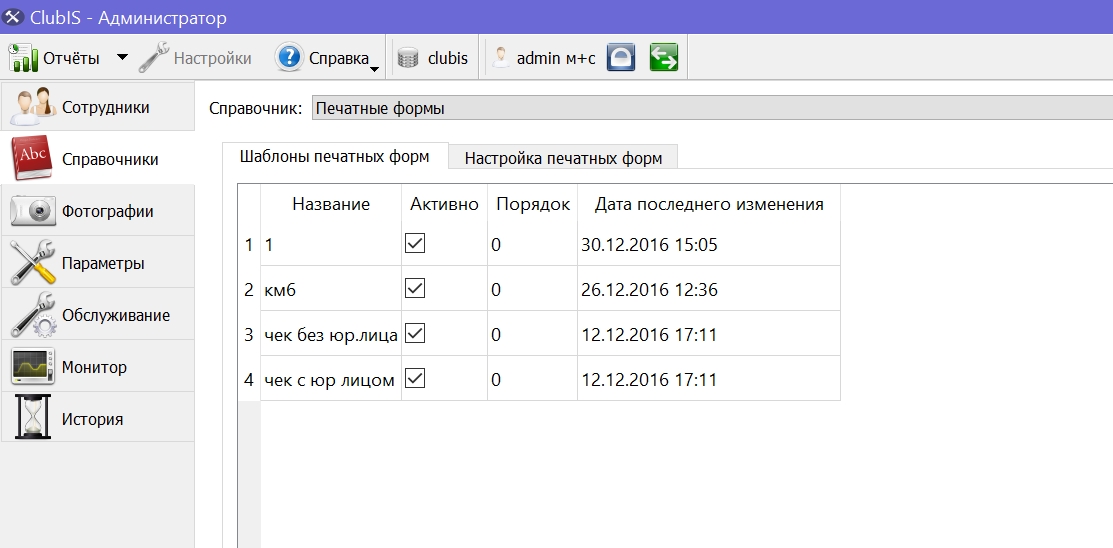Viewport: 1113px width, 548px height.
Task: Select row header number 2
Action: pos(249,290)
